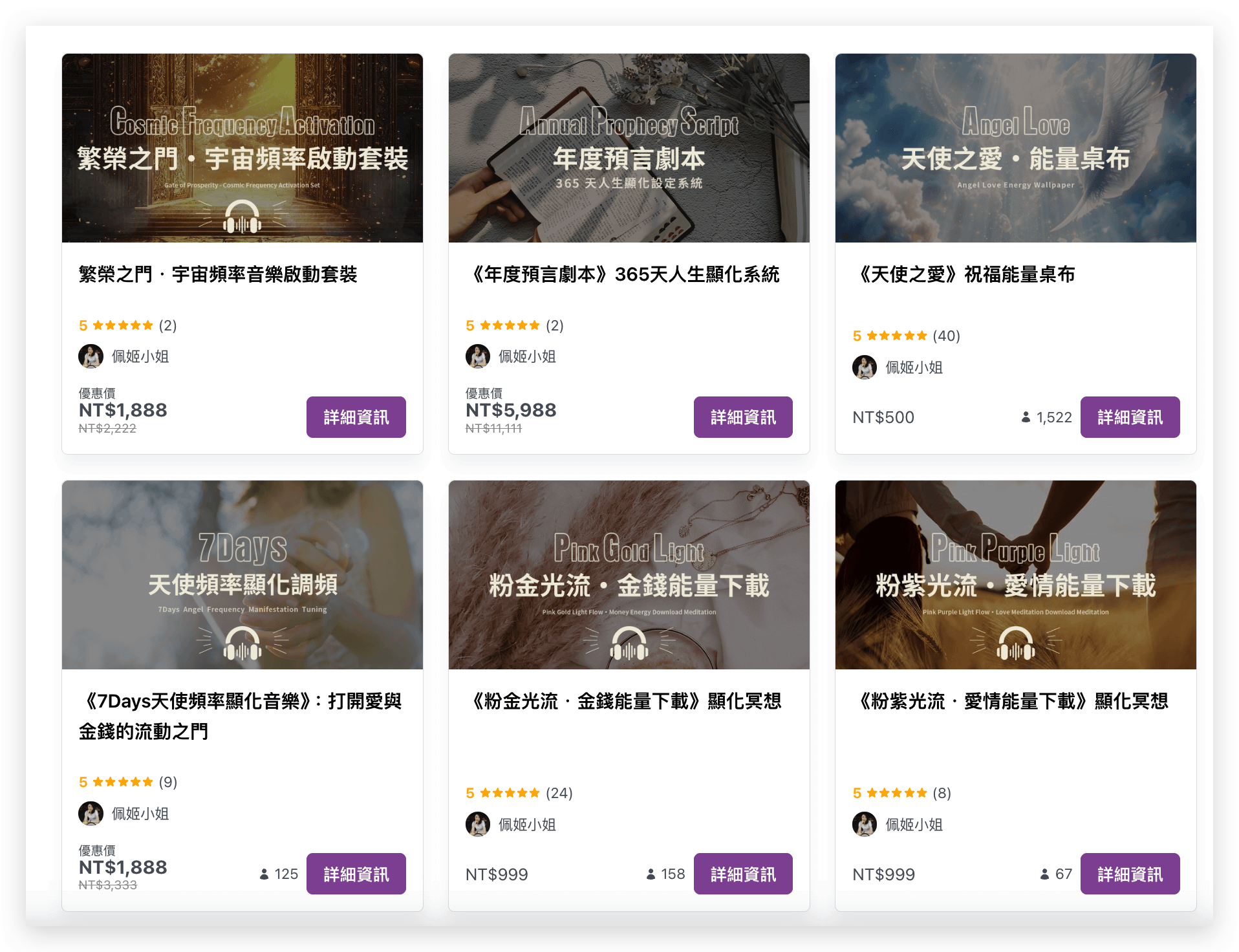This screenshot has height=952, width=1239.
Task: Open 詳細資訊 for 粉金光流 meditation
Action: pos(742,874)
